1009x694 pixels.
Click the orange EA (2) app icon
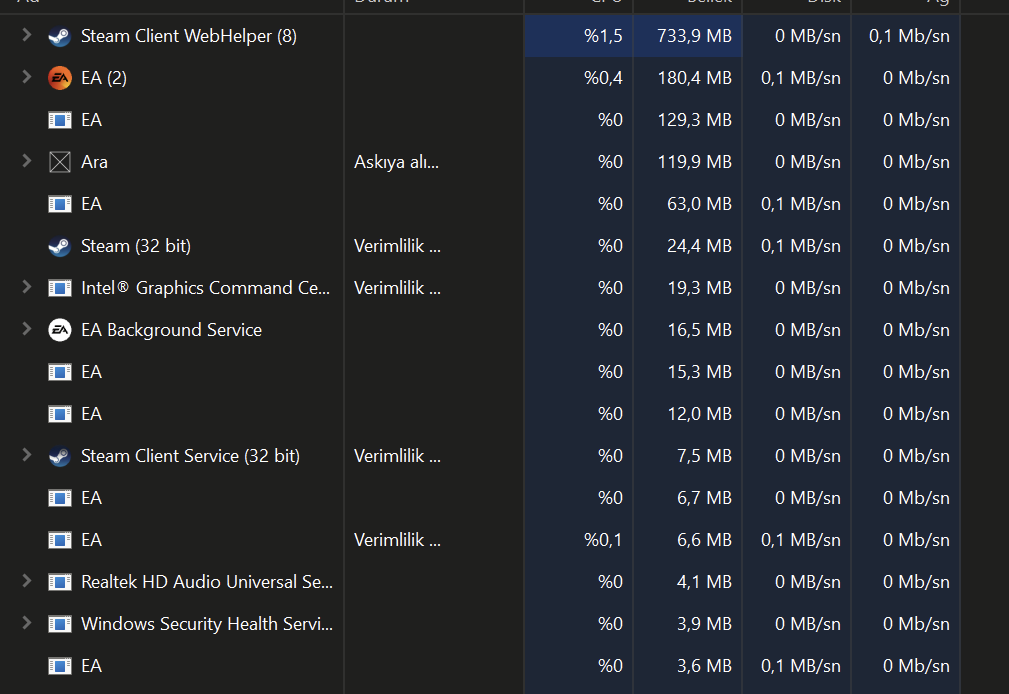click(59, 78)
